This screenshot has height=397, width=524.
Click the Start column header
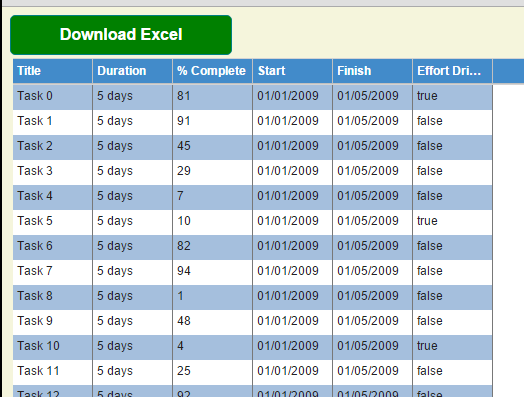(x=293, y=71)
